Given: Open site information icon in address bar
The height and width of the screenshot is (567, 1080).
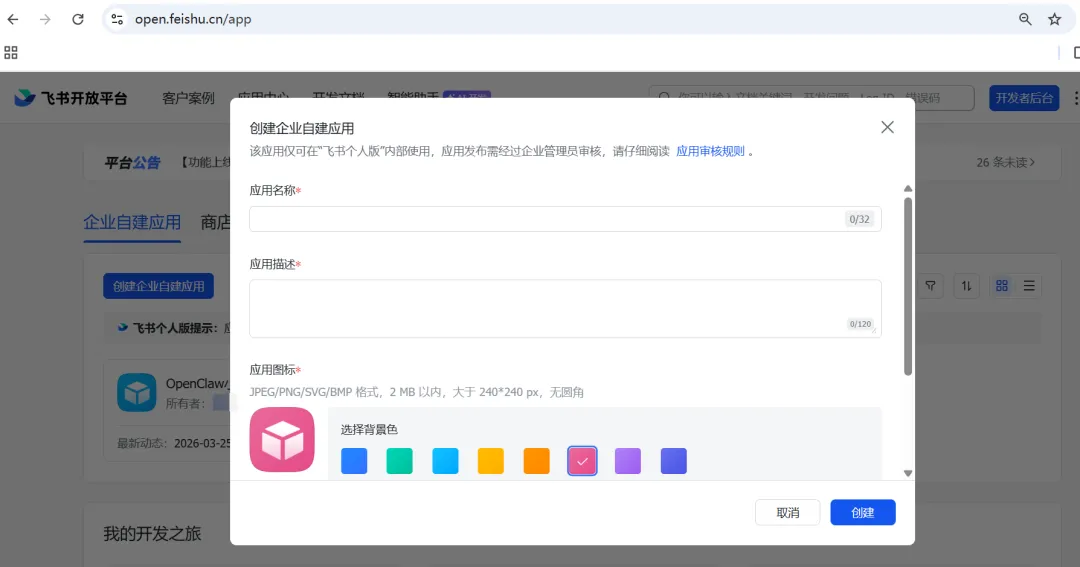Looking at the screenshot, I should coord(117,19).
